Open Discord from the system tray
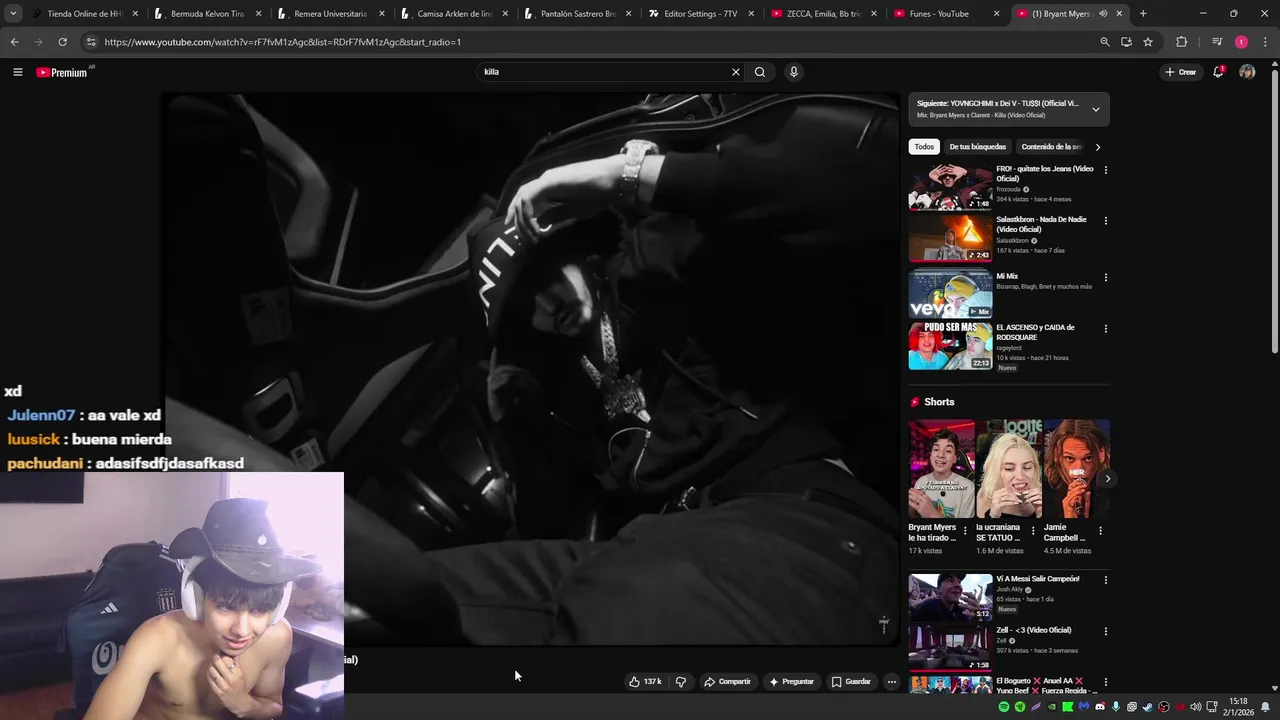The width and height of the screenshot is (1280, 720). coord(1100,707)
